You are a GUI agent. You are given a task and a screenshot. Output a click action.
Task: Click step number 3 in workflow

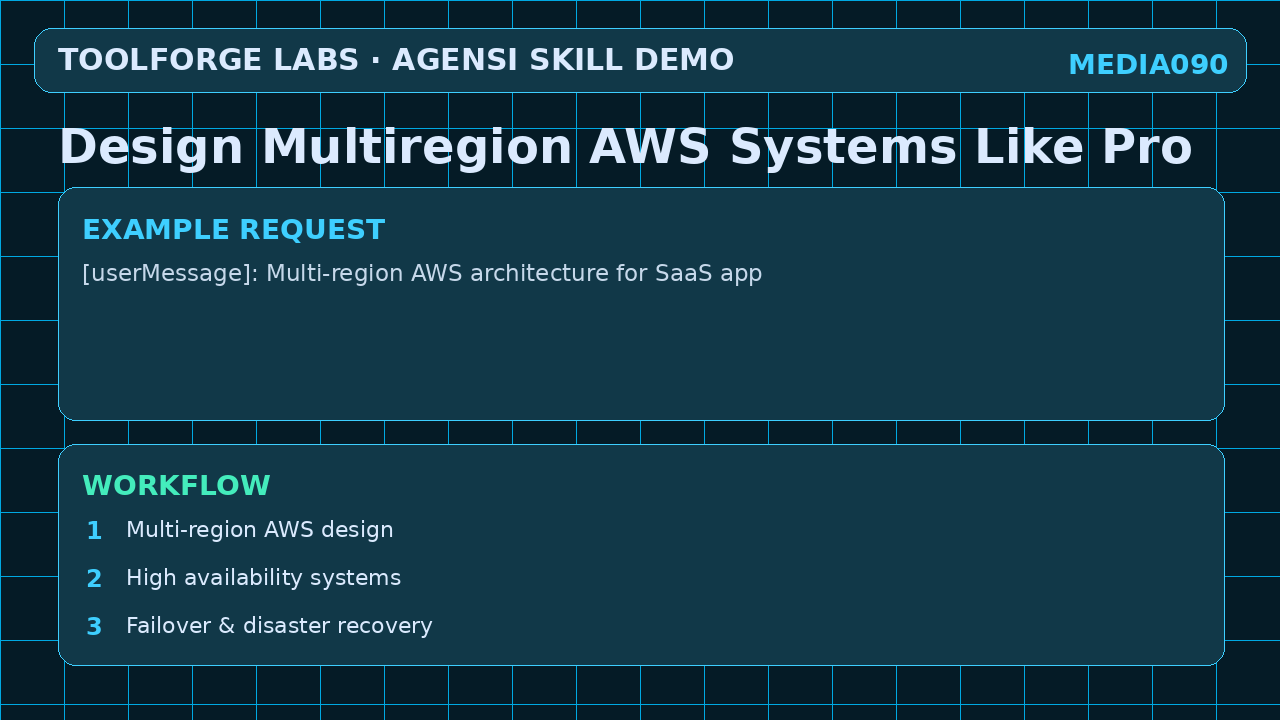(x=94, y=627)
